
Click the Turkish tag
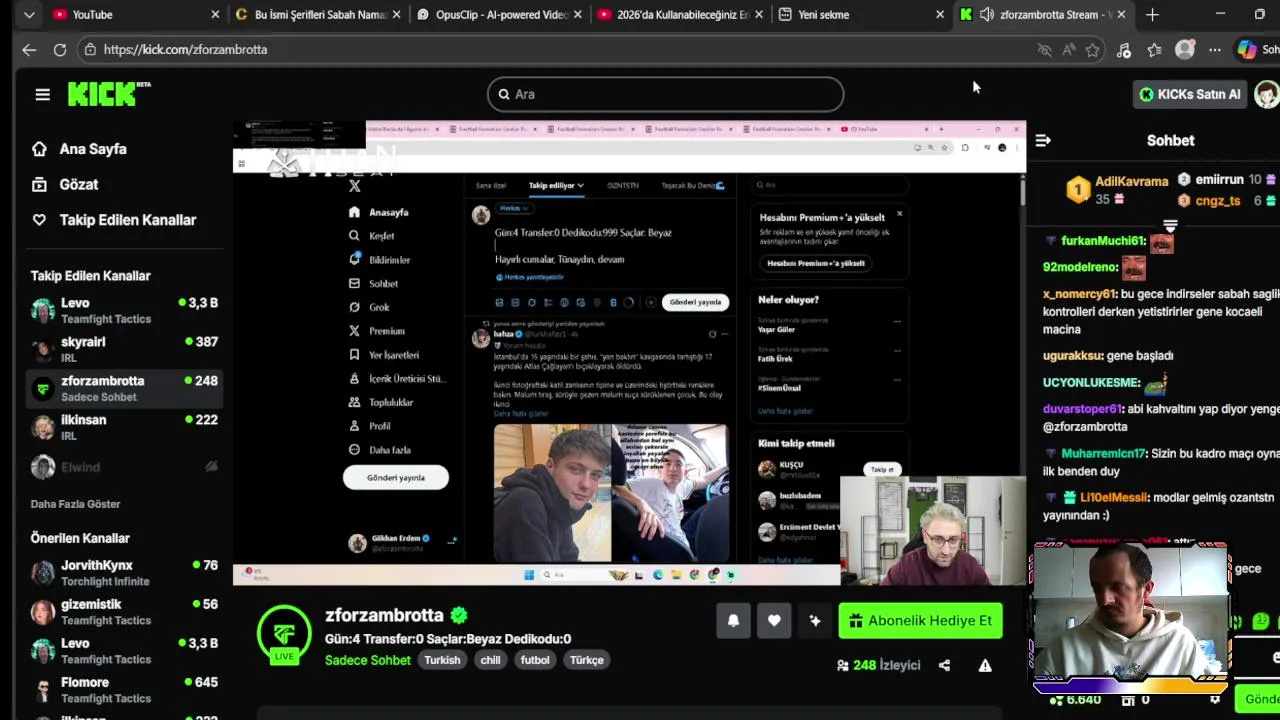click(x=442, y=660)
